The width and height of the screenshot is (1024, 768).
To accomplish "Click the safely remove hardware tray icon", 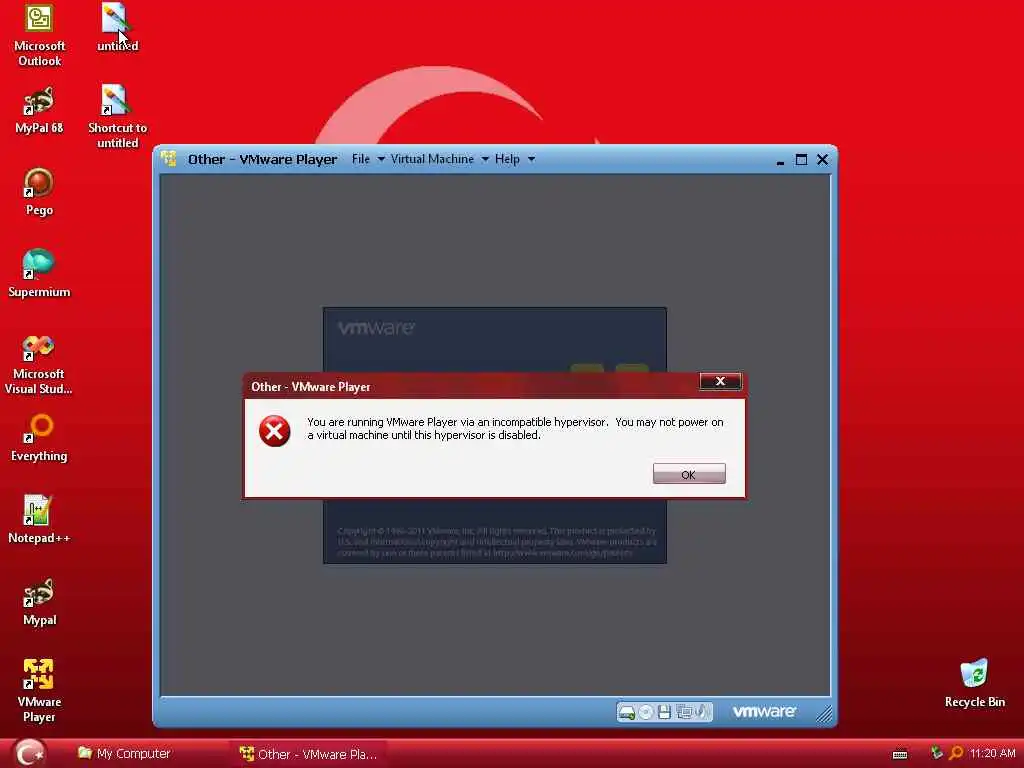I will coord(936,753).
